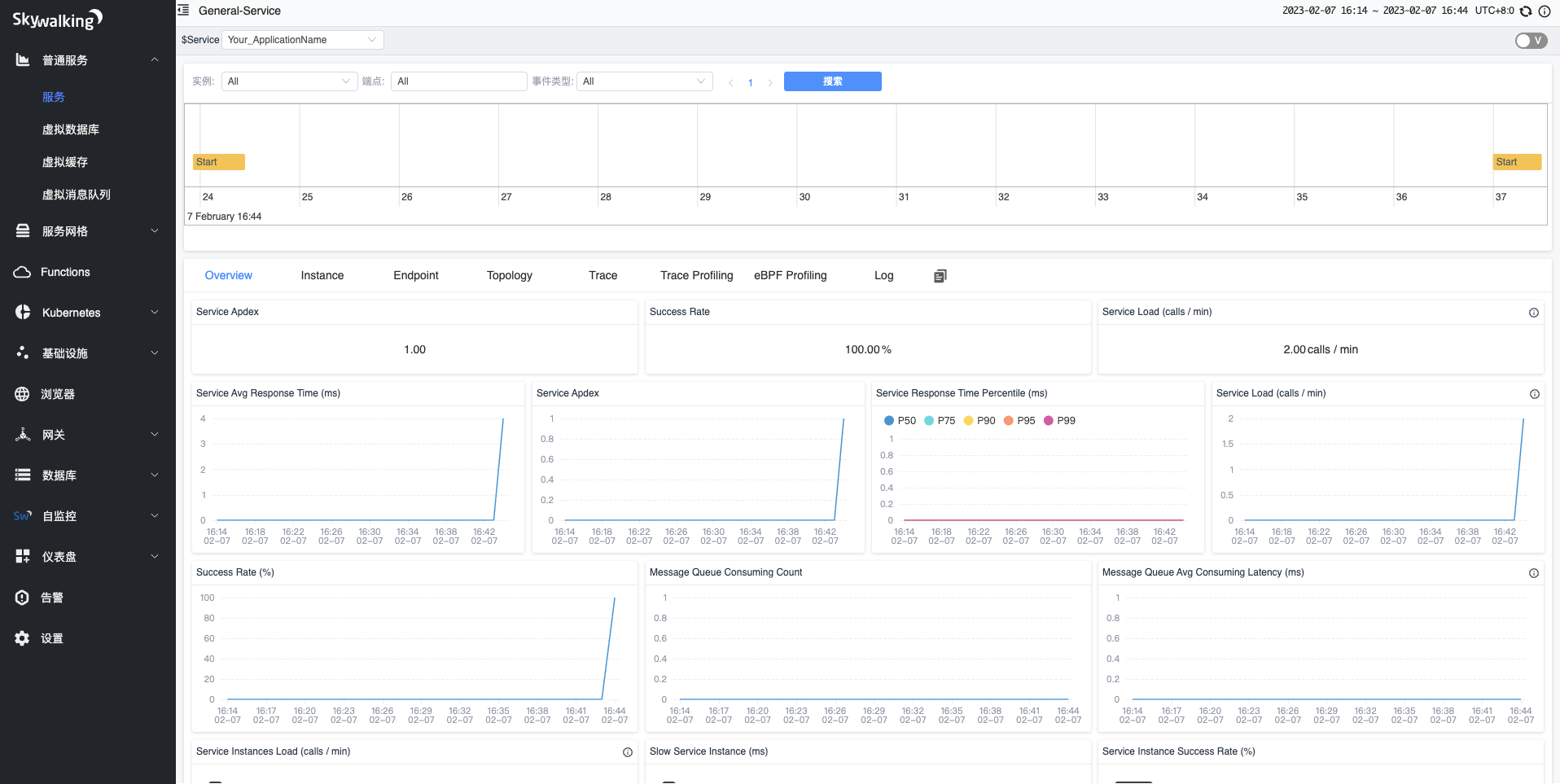Click the info icon in top-right corner
The width and height of the screenshot is (1560, 784).
click(x=1545, y=11)
